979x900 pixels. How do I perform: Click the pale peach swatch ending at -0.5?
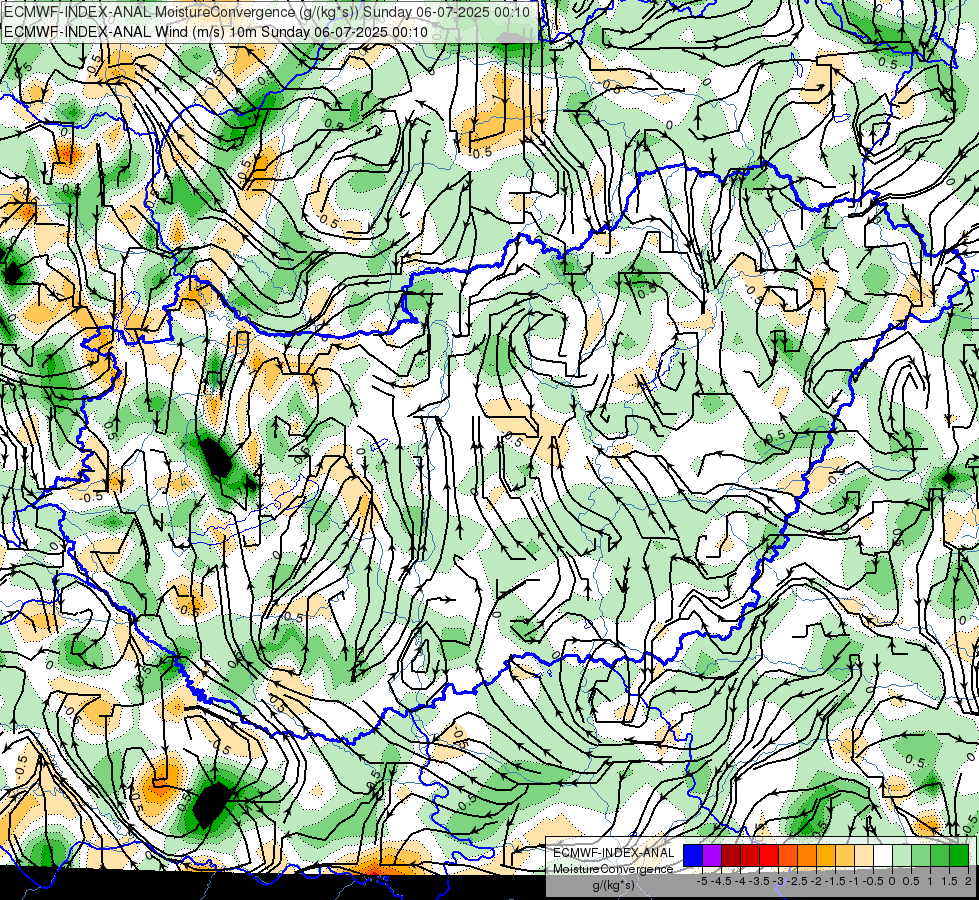click(864, 855)
